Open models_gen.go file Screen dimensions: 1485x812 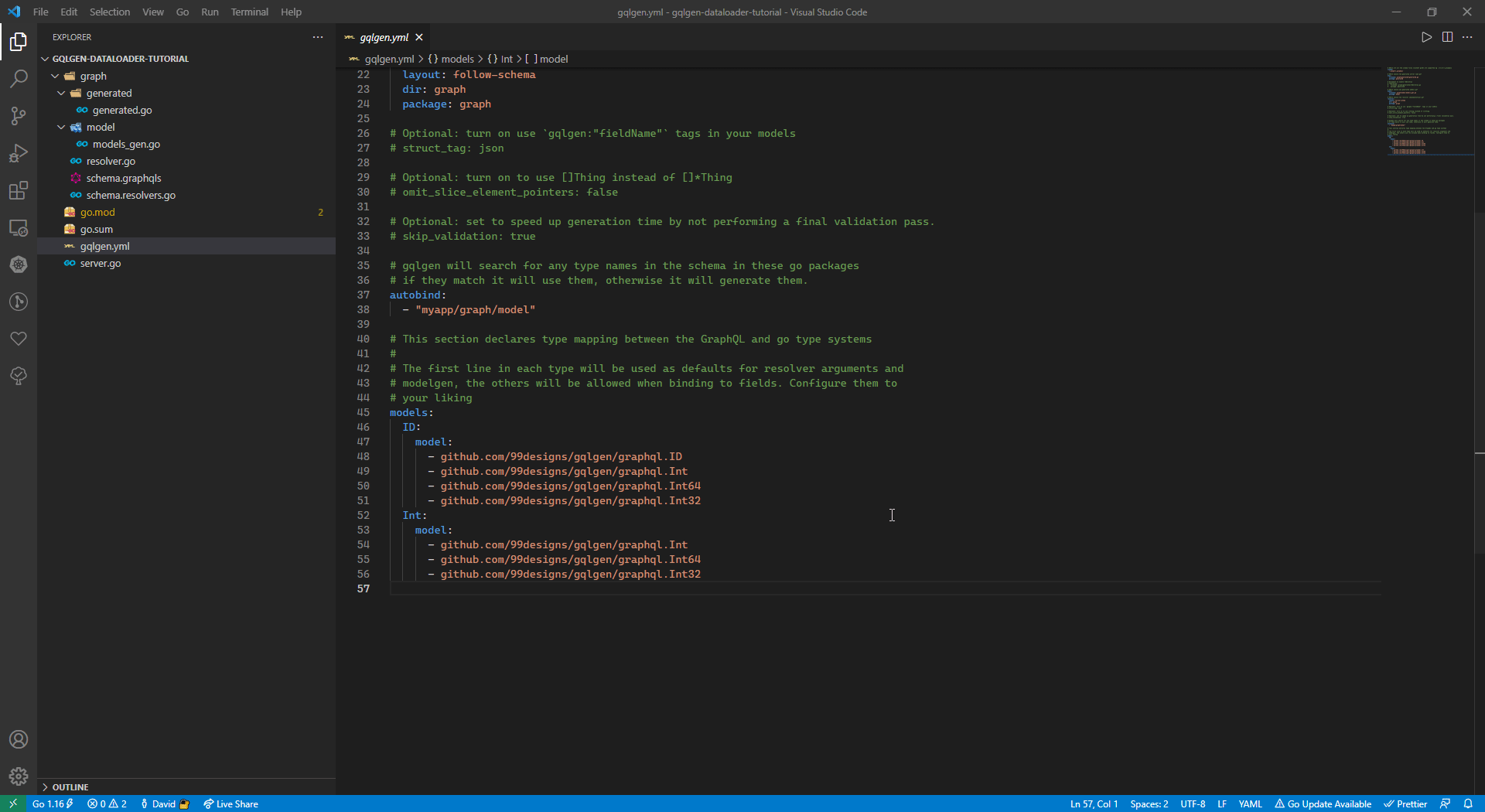click(126, 144)
